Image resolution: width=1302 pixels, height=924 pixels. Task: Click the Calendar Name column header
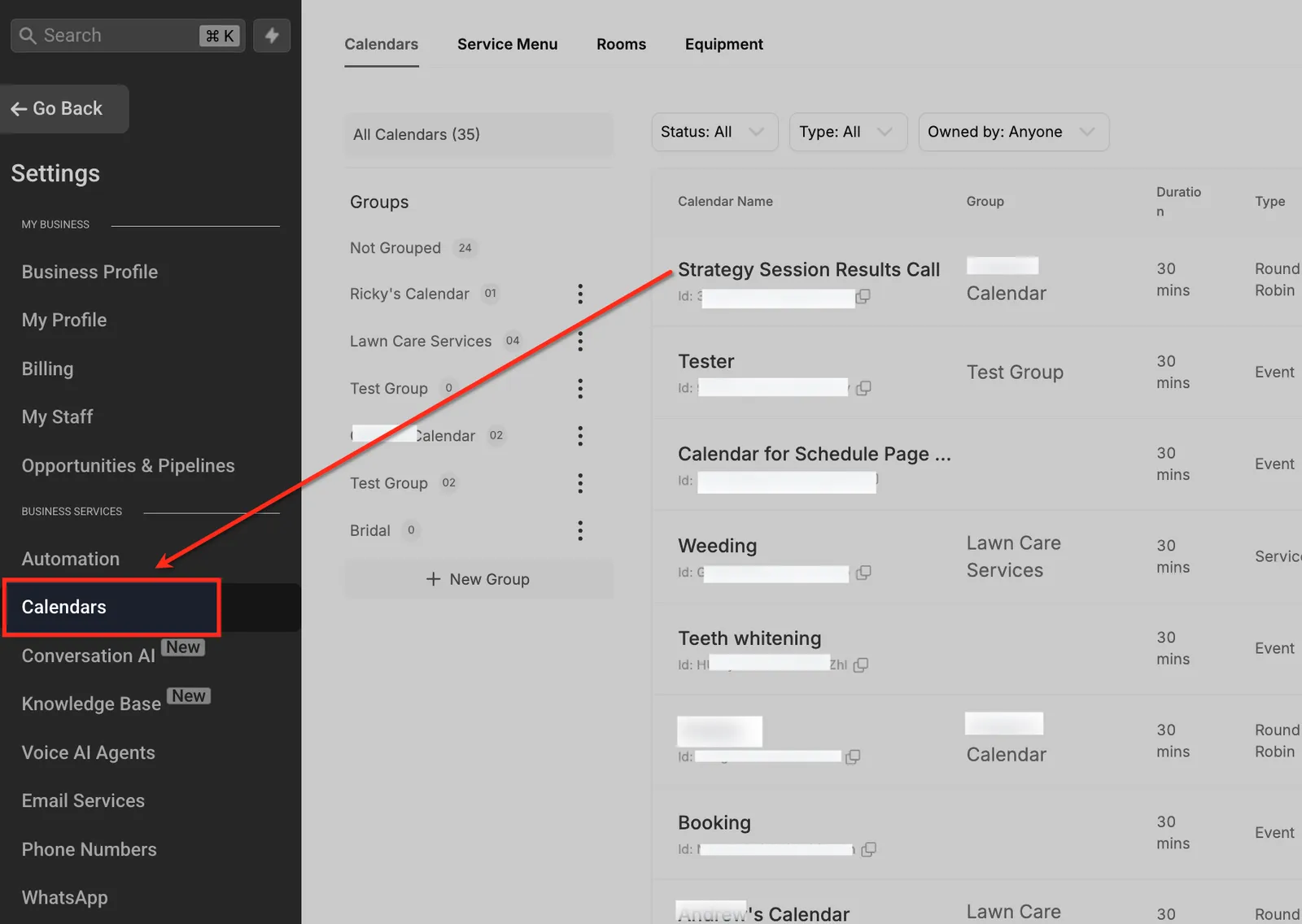725,201
